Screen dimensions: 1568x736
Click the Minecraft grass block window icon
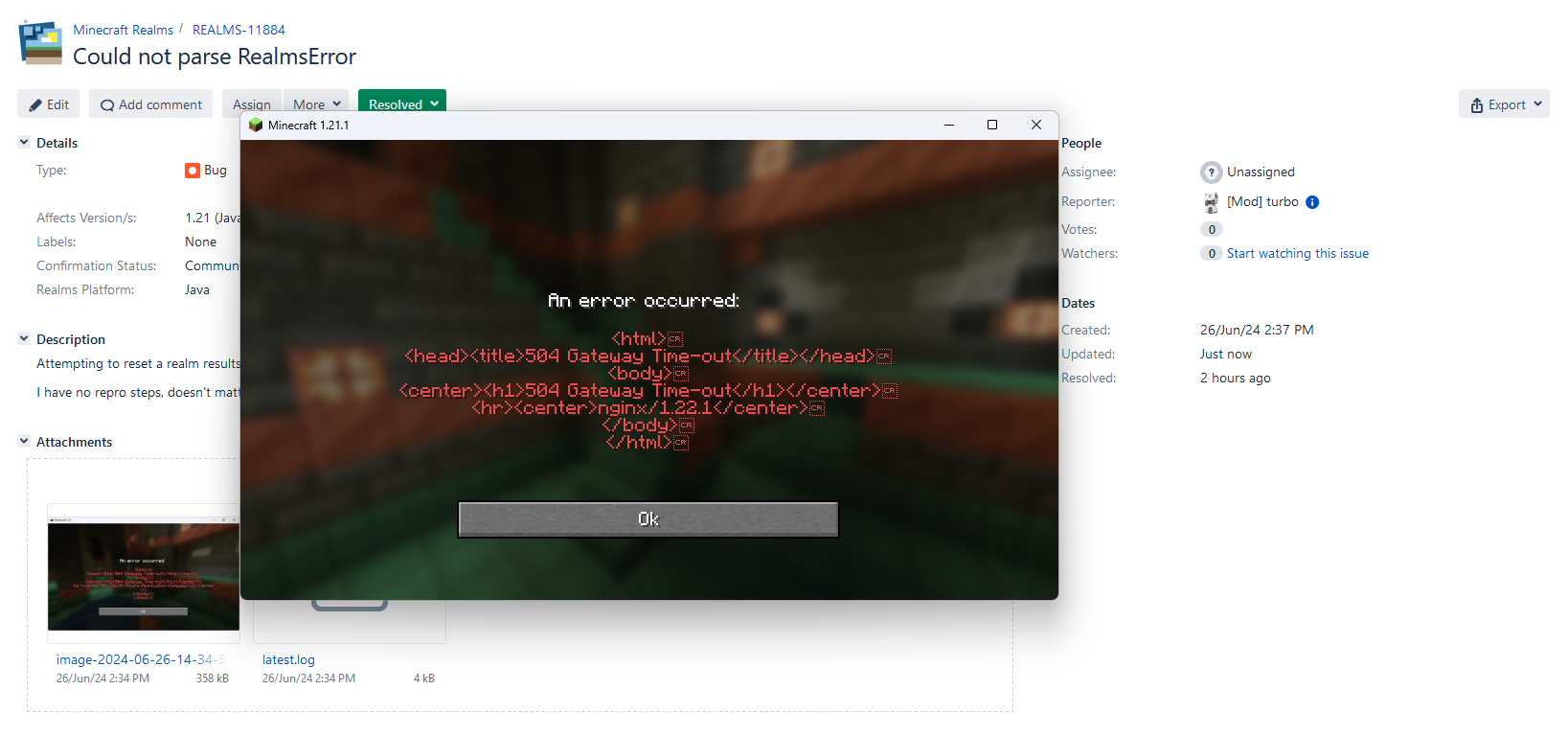click(256, 126)
